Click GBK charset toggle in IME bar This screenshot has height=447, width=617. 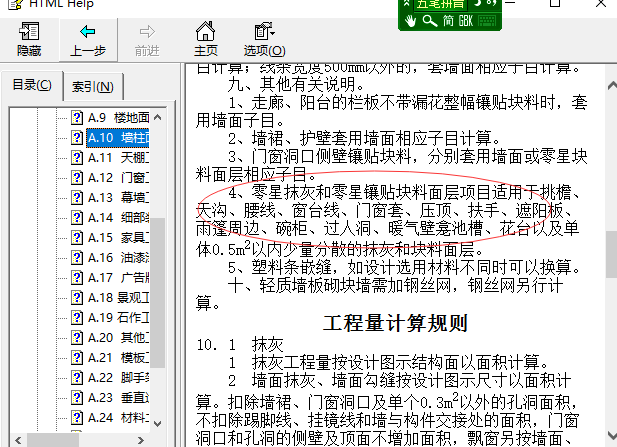click(466, 20)
